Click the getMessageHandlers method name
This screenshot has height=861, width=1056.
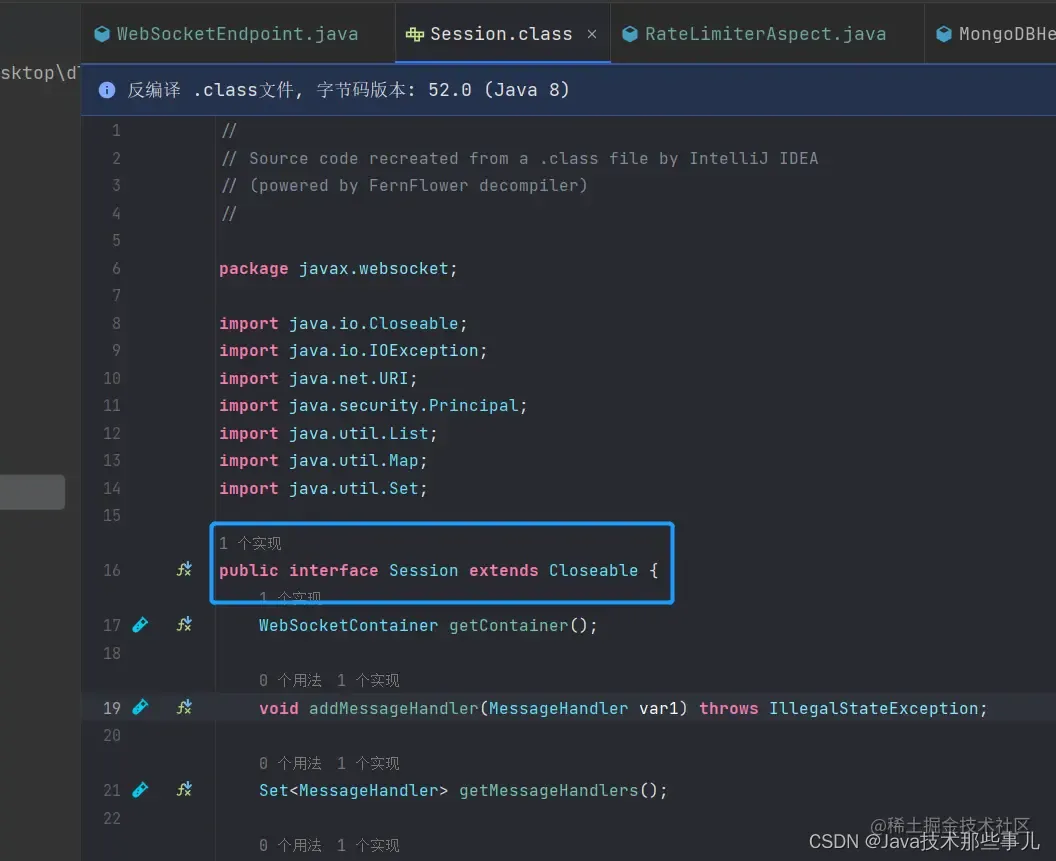tap(548, 790)
